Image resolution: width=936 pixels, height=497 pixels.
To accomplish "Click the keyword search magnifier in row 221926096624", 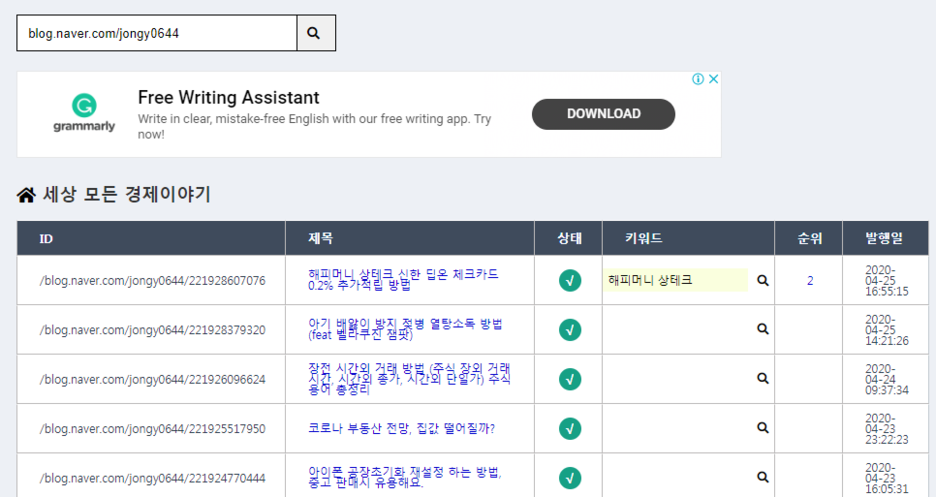I will (x=763, y=378).
